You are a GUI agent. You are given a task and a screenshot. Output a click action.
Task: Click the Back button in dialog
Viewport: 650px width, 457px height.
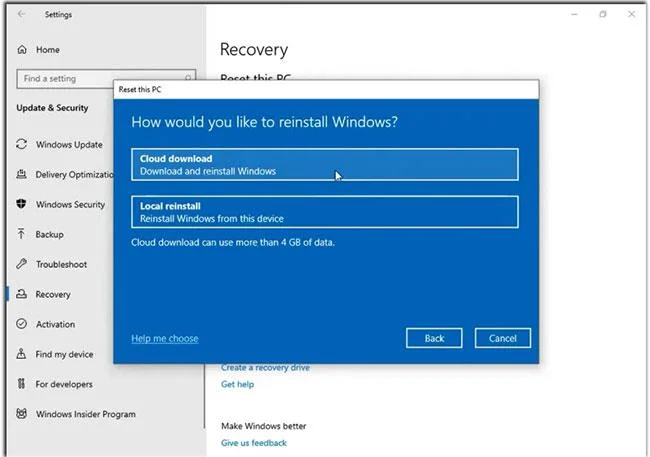[434, 338]
